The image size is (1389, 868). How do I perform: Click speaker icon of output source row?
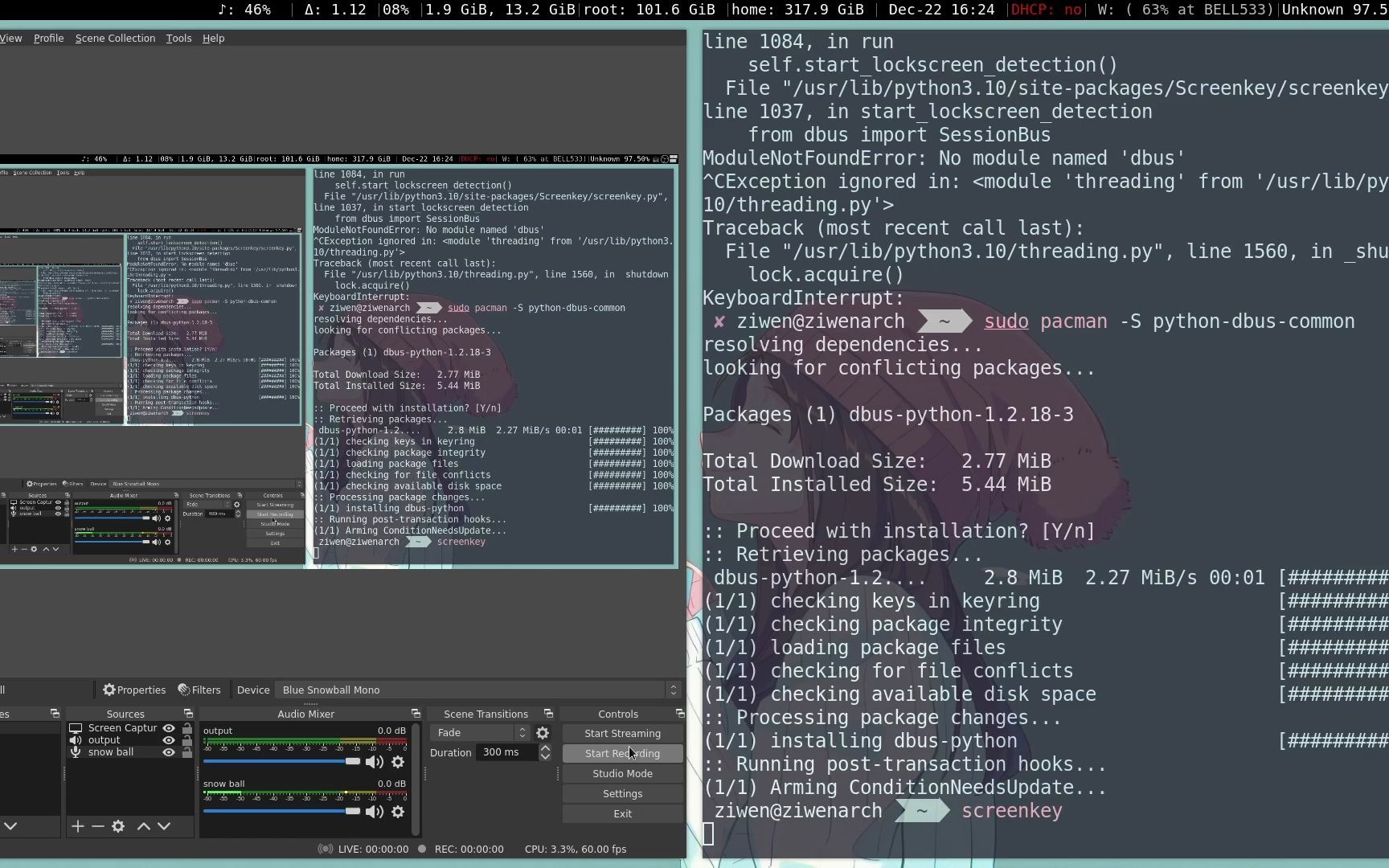(x=76, y=740)
